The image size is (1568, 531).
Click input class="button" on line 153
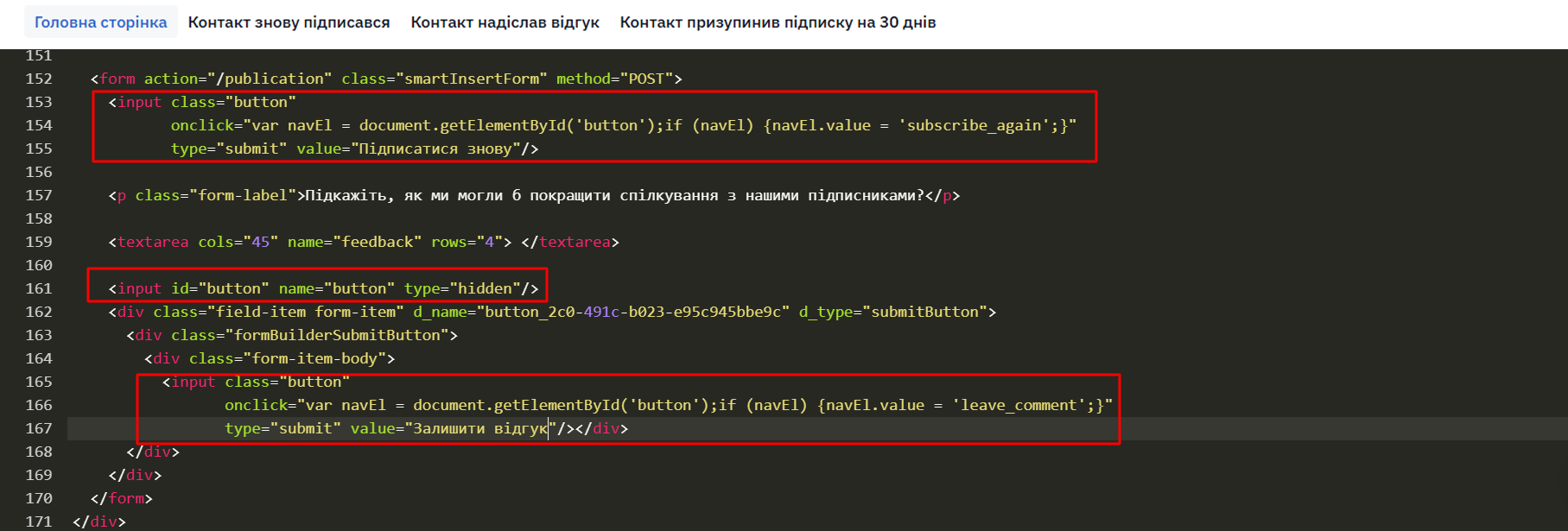coord(202,102)
